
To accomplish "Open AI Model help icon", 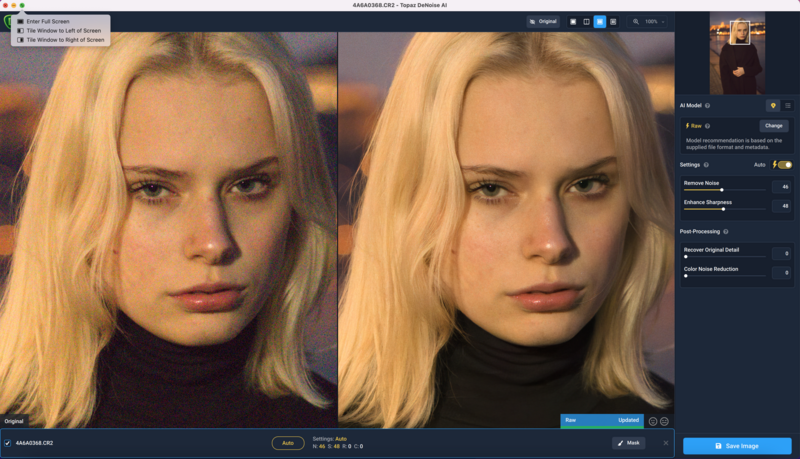I will click(707, 106).
